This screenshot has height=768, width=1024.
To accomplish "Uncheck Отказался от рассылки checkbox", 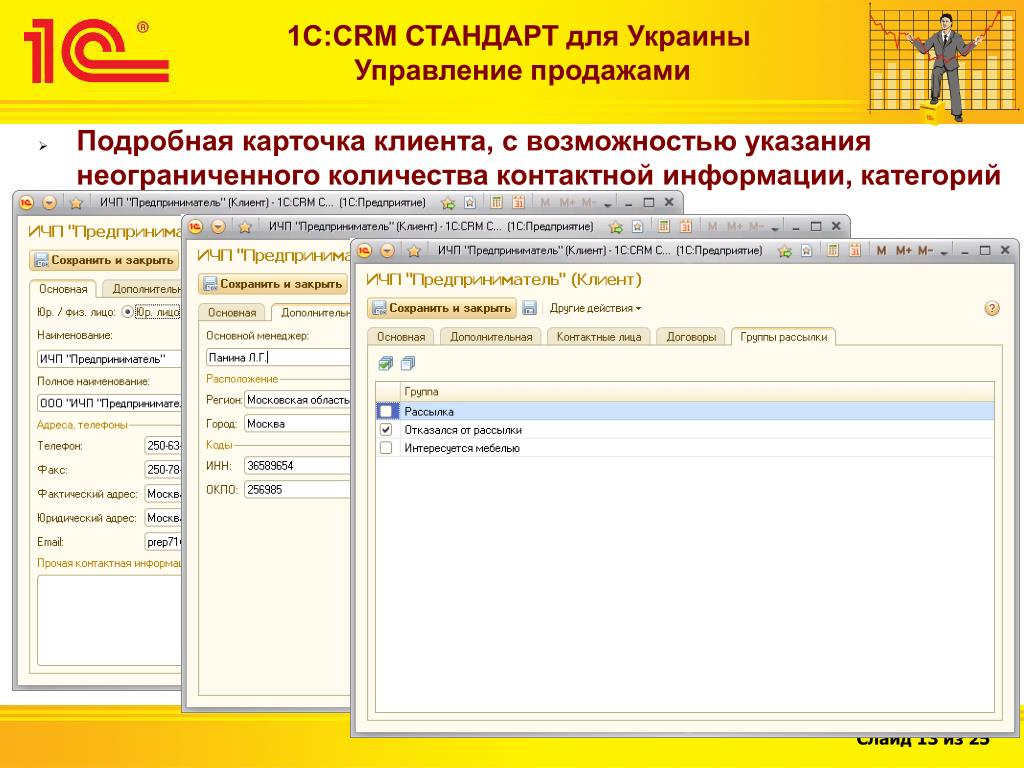I will [x=386, y=430].
